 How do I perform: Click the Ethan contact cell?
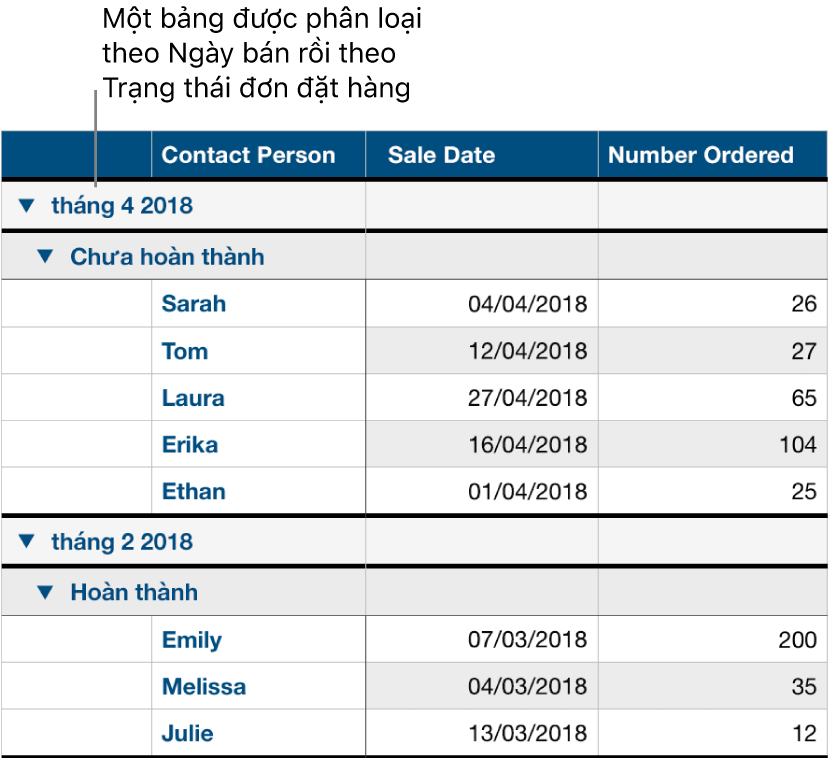(x=194, y=492)
